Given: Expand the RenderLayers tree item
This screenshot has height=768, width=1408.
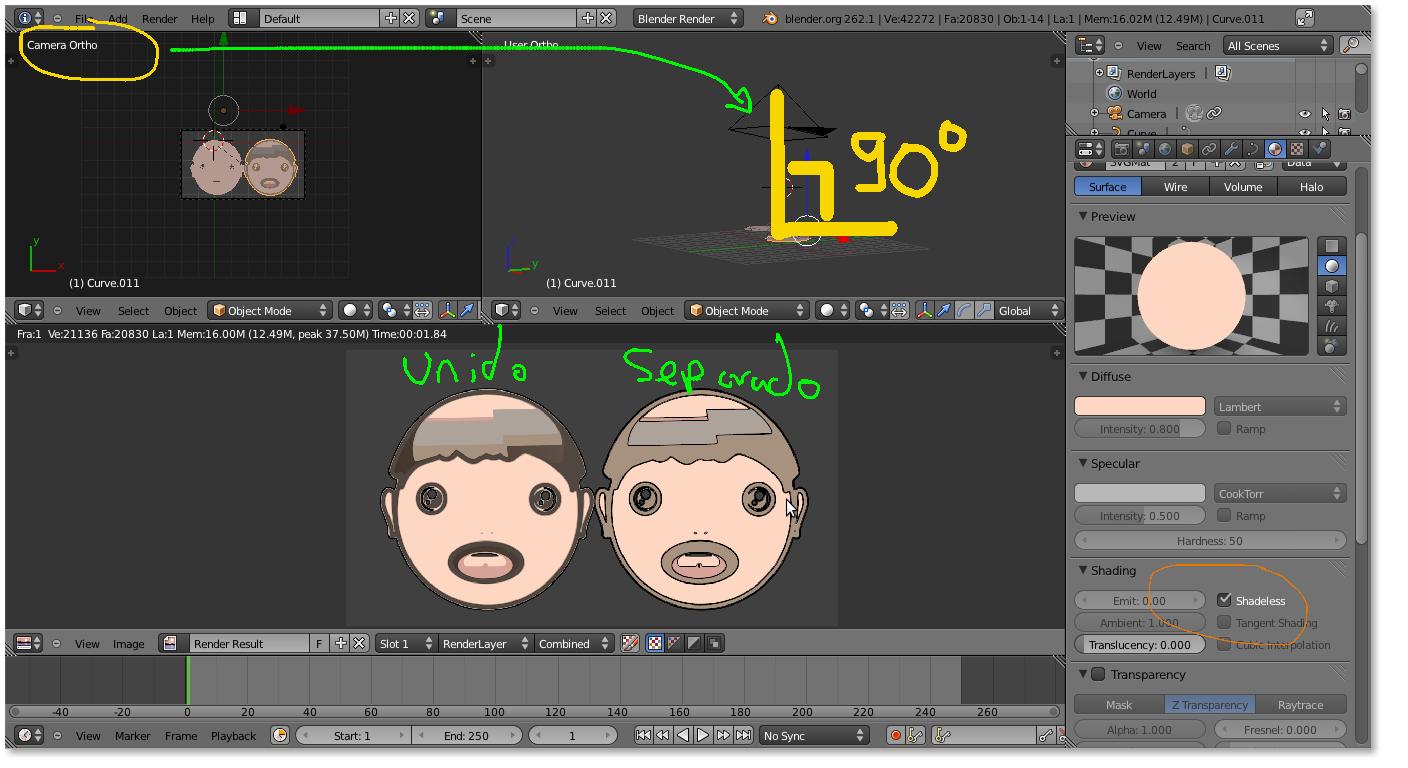Looking at the screenshot, I should click(1100, 73).
